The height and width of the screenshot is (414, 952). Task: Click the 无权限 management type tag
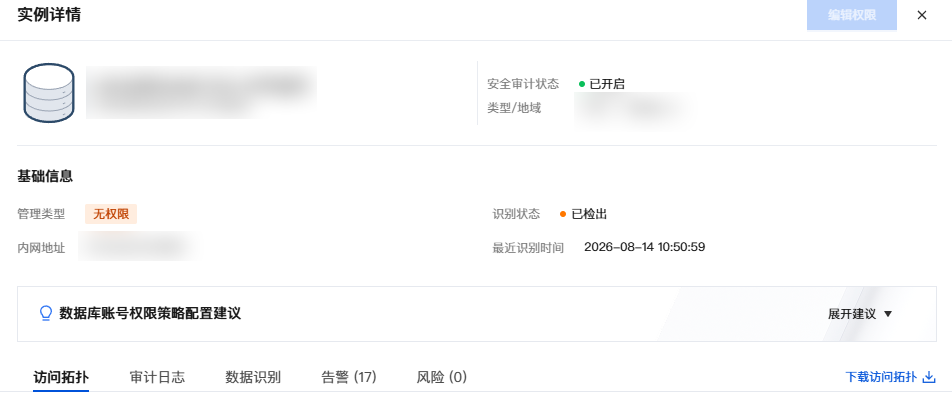[x=111, y=214]
